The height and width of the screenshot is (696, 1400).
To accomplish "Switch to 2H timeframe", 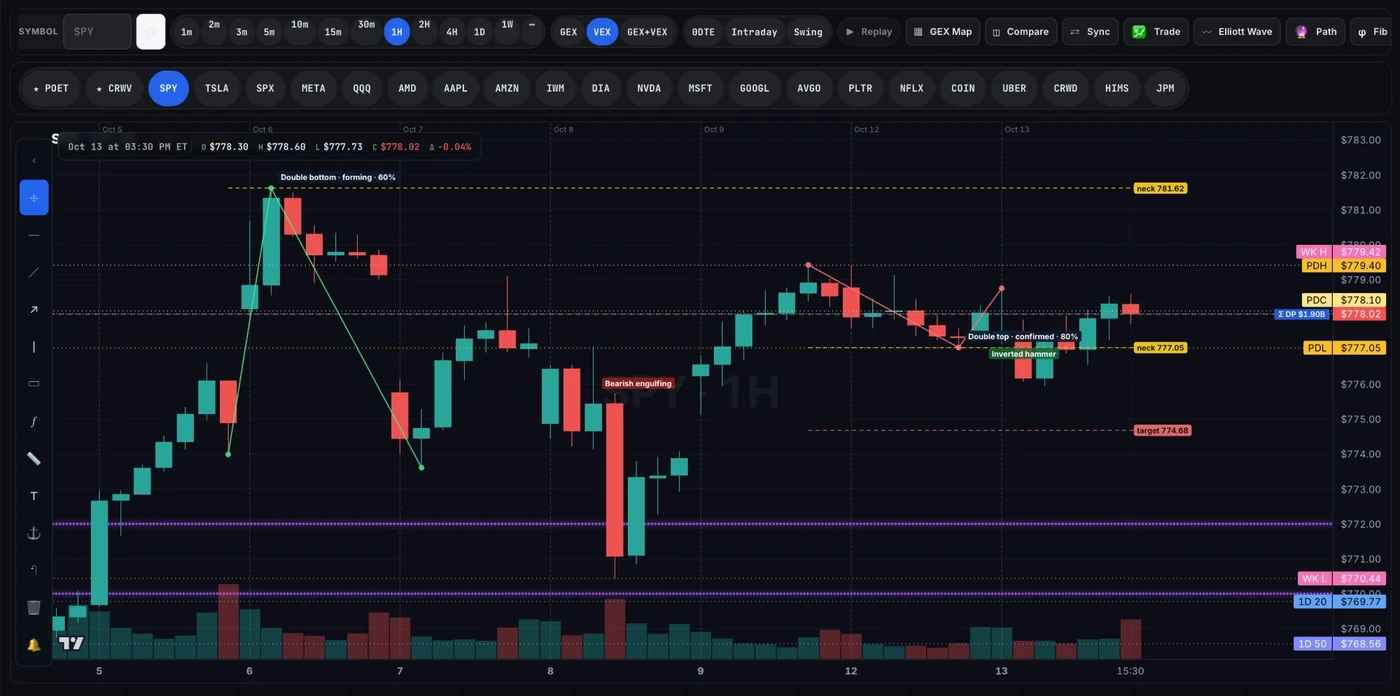I will [424, 32].
